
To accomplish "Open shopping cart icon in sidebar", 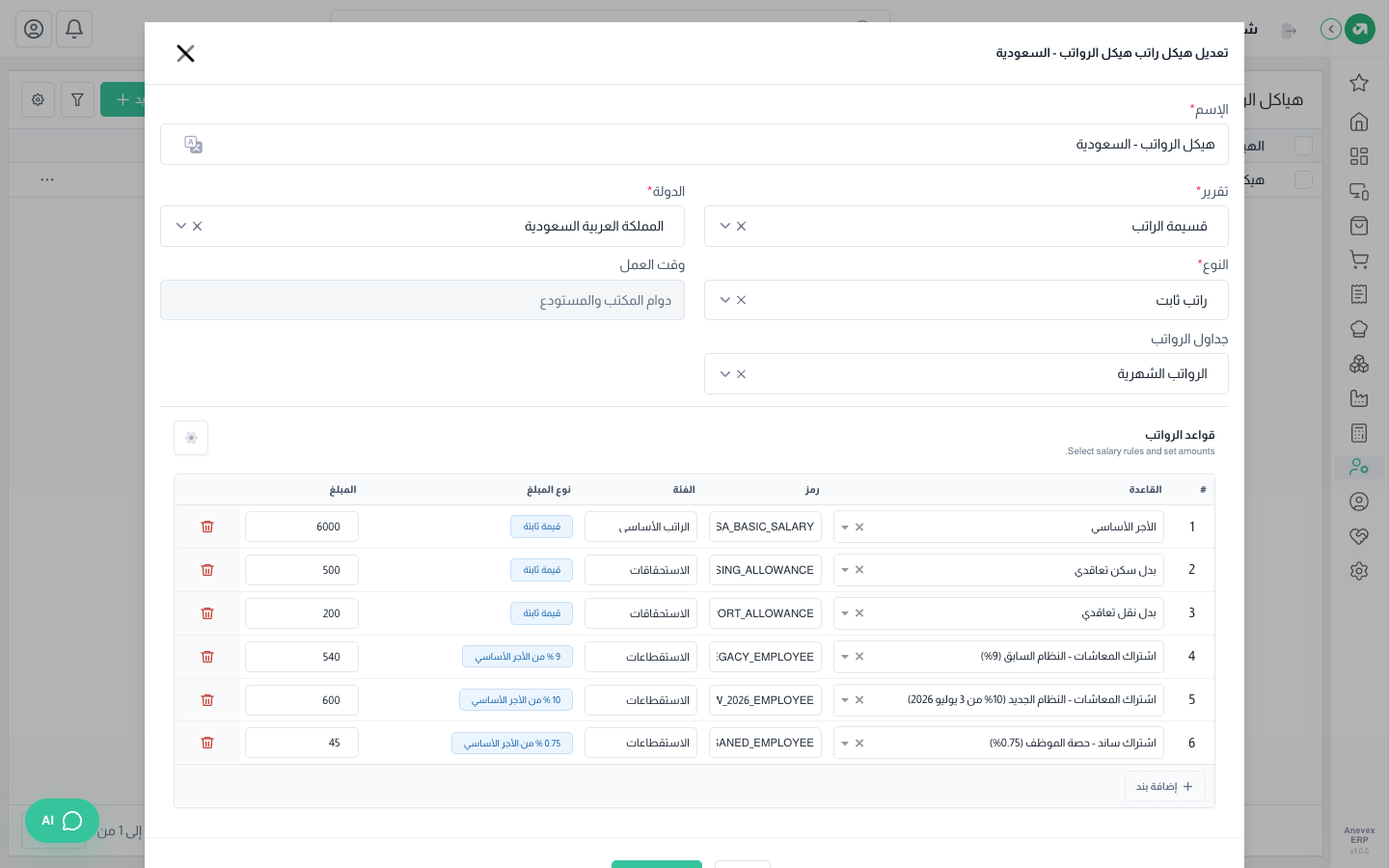I will click(1359, 259).
